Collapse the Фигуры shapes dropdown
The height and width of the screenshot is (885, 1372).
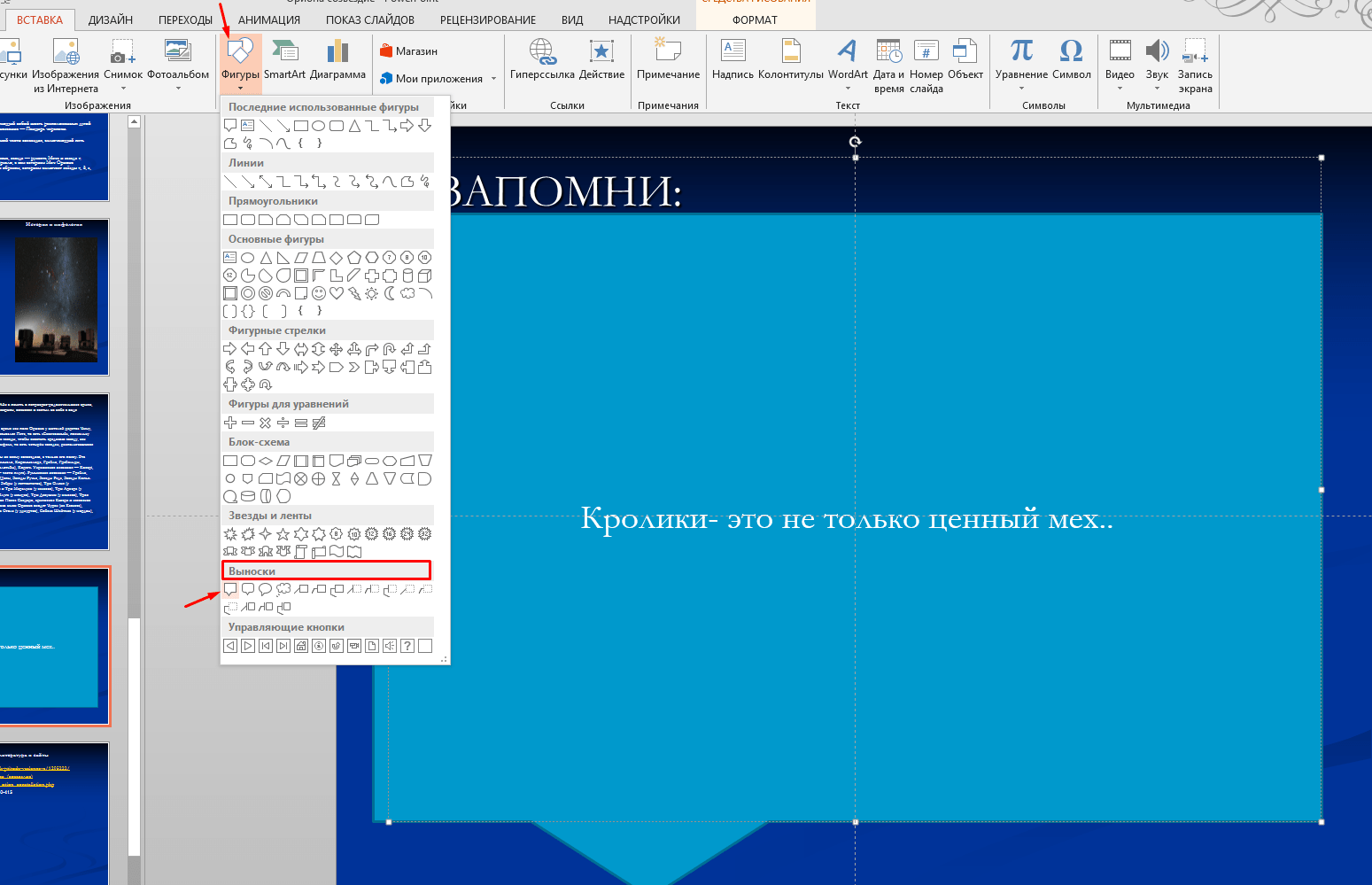tap(240, 62)
